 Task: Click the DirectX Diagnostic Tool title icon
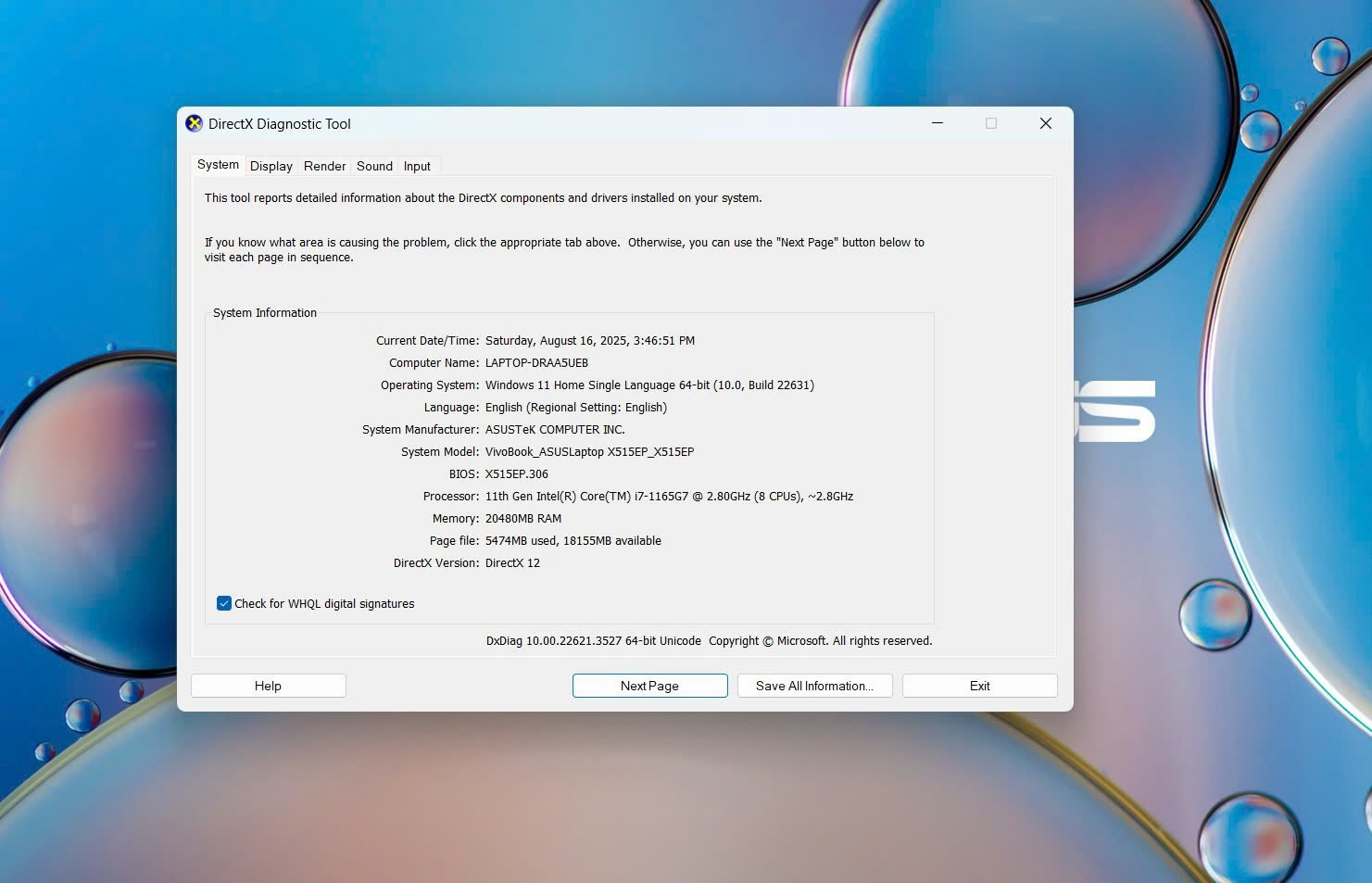(194, 123)
